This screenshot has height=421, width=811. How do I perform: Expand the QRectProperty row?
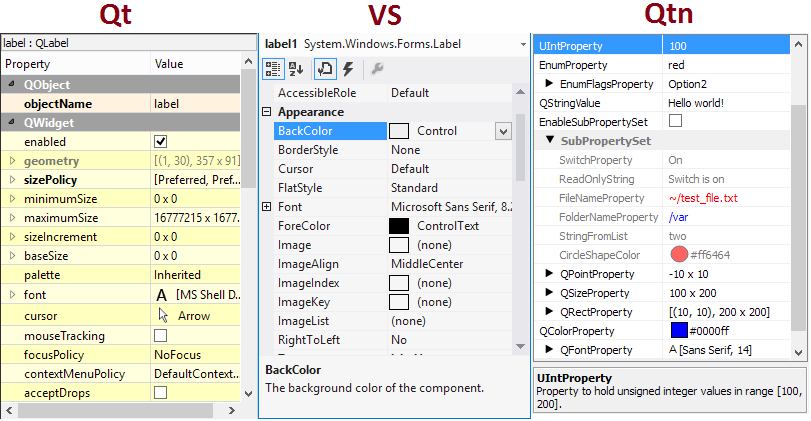[549, 311]
